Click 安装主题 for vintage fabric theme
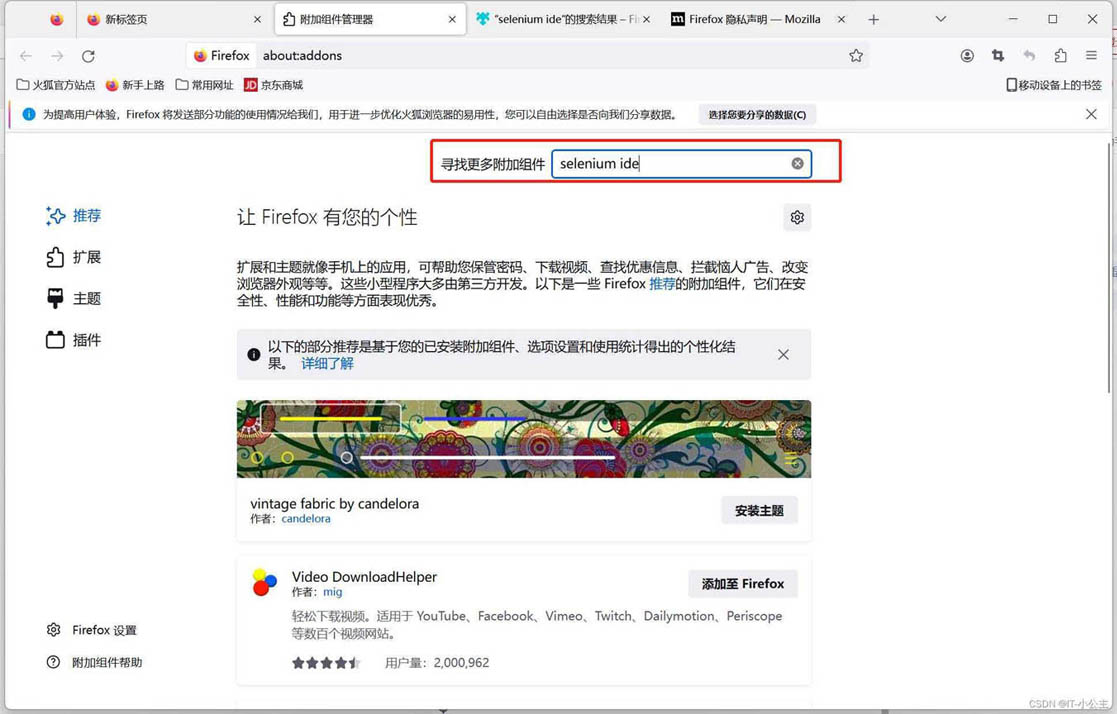The image size is (1117, 714). pos(759,510)
